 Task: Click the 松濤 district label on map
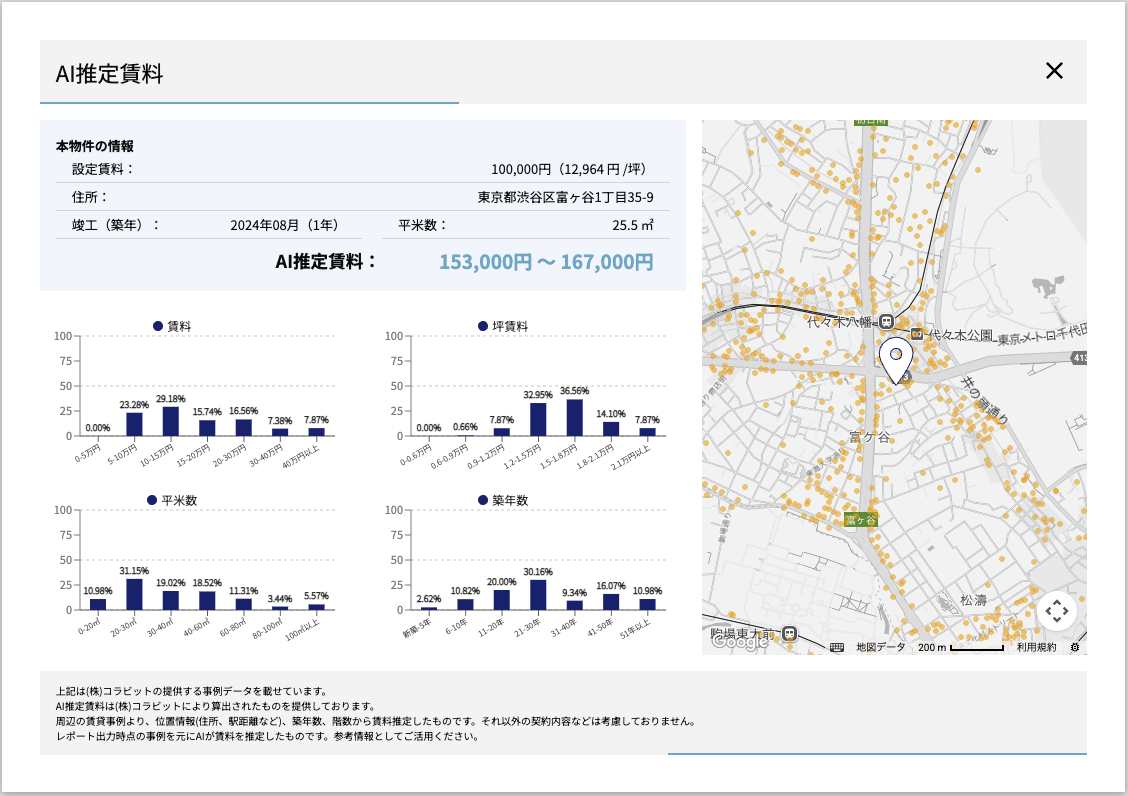pos(973,600)
